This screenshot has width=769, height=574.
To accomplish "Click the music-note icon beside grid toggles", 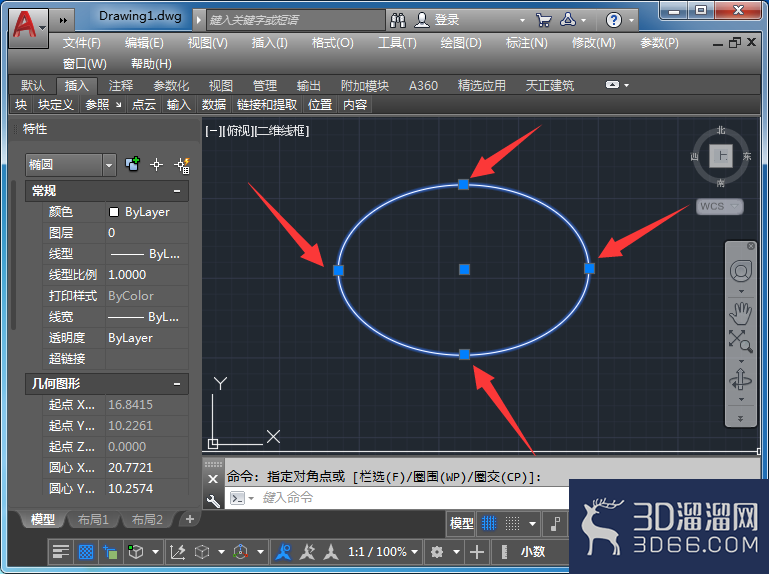I will pos(555,523).
